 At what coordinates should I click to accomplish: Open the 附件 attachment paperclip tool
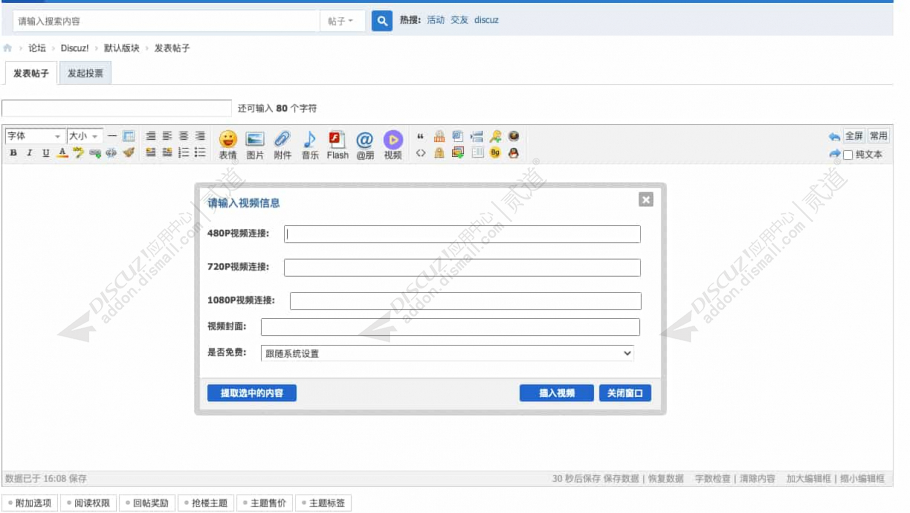(x=282, y=145)
